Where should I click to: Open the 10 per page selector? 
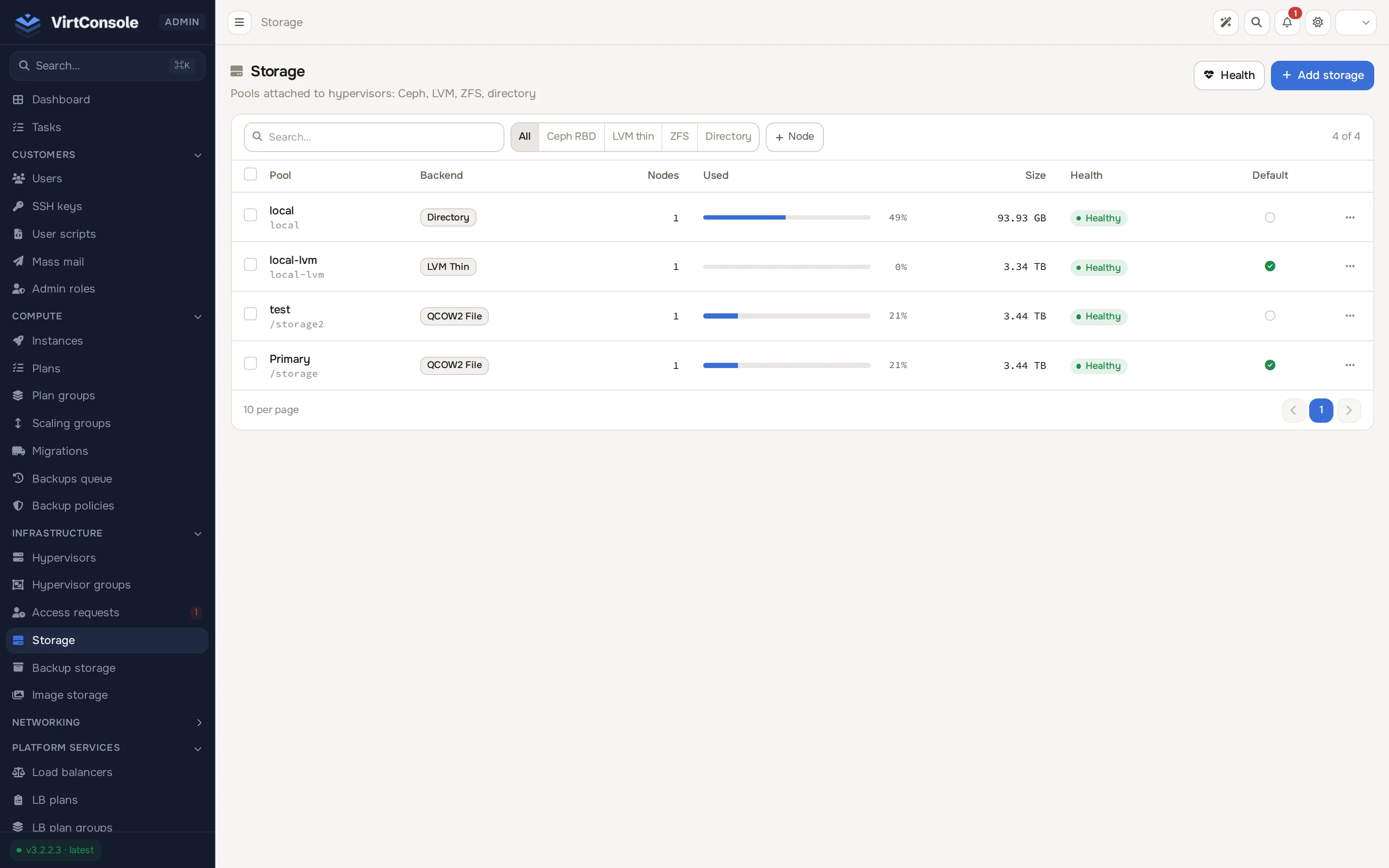coord(271,410)
